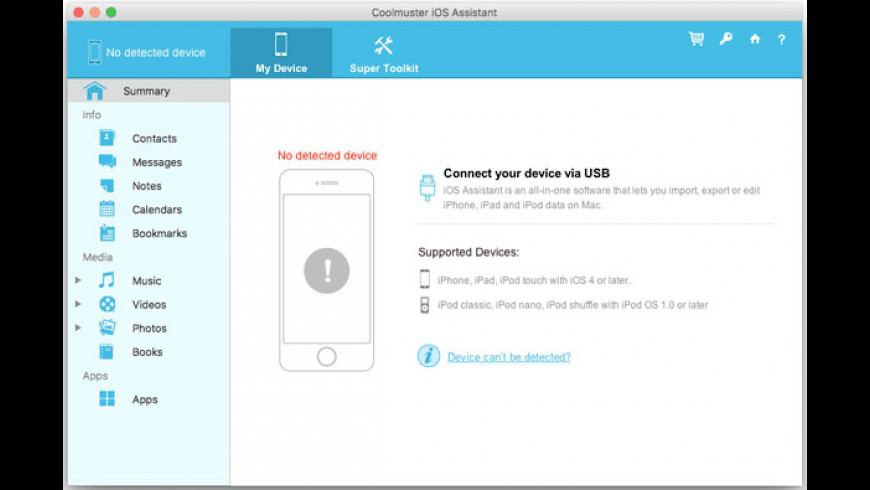Click the USB connector icon
Image resolution: width=870 pixels, height=490 pixels.
click(x=427, y=188)
